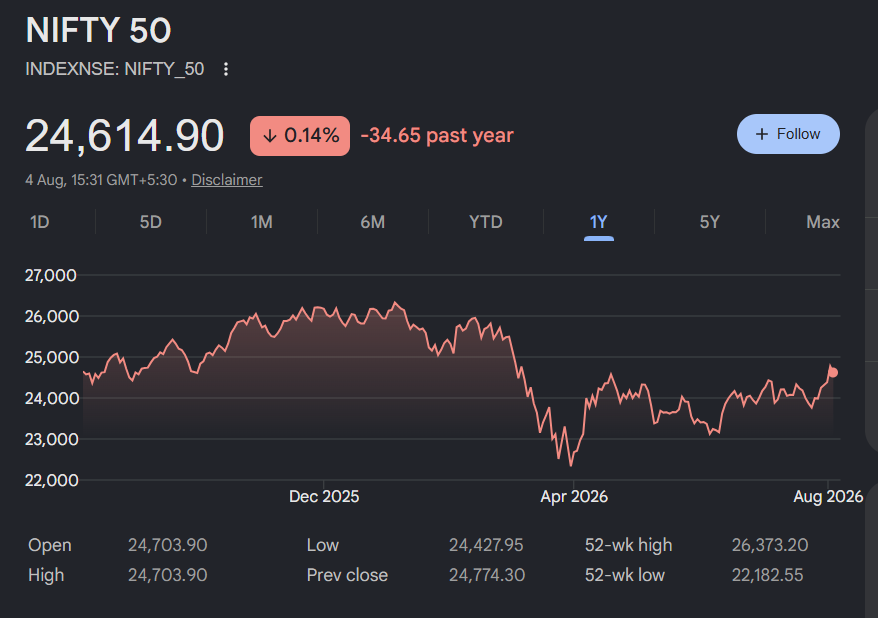
Task: Click the NIFTY 50 title
Action: (98, 30)
